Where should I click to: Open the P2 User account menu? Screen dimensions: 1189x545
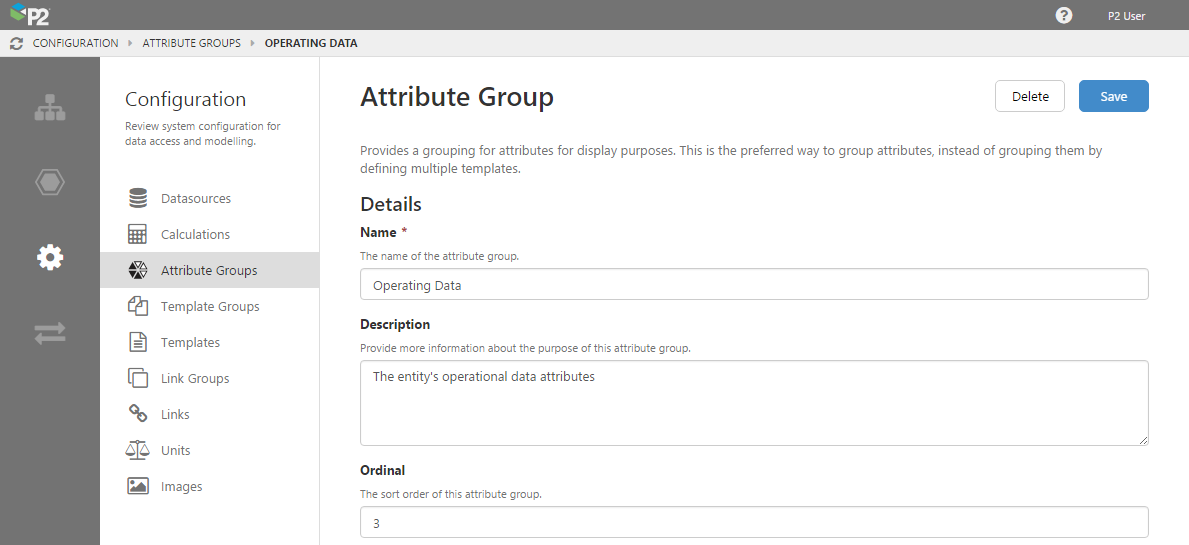tap(1126, 16)
